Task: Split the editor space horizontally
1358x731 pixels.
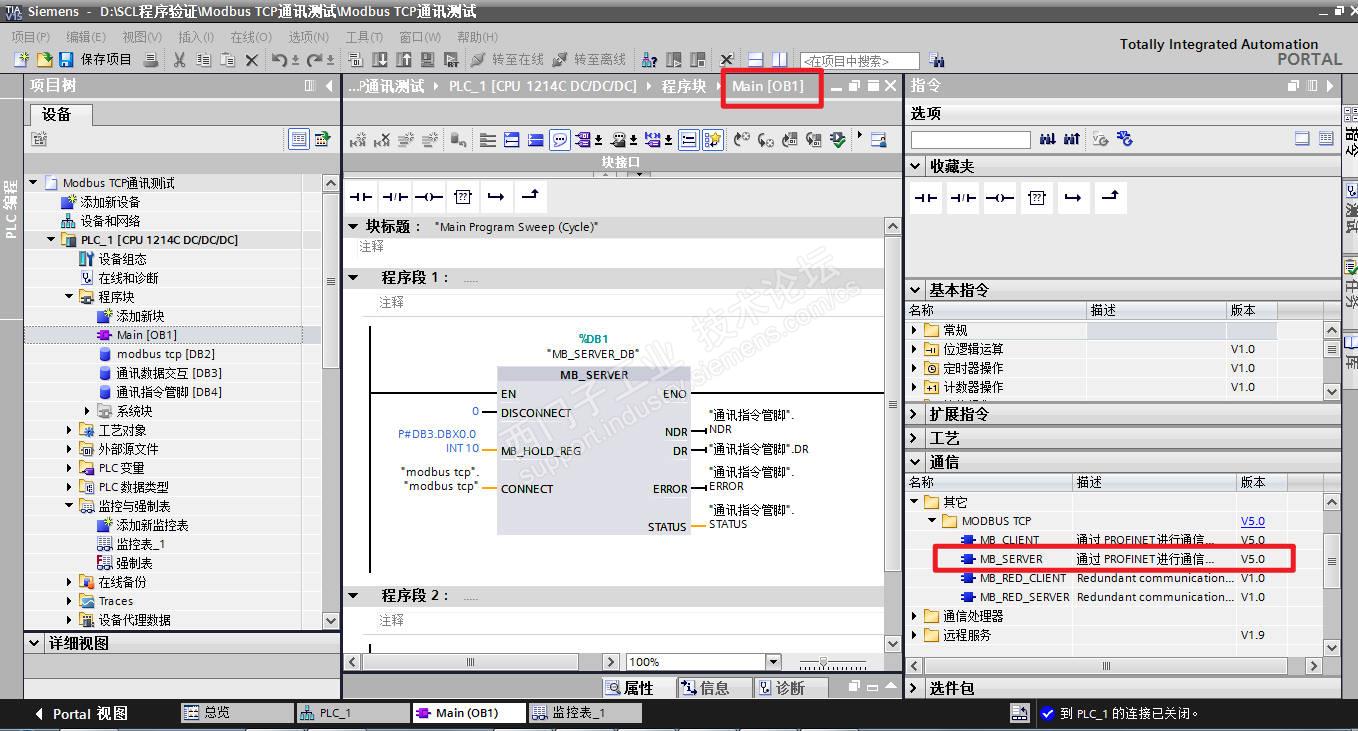Action: pyautogui.click(x=756, y=60)
